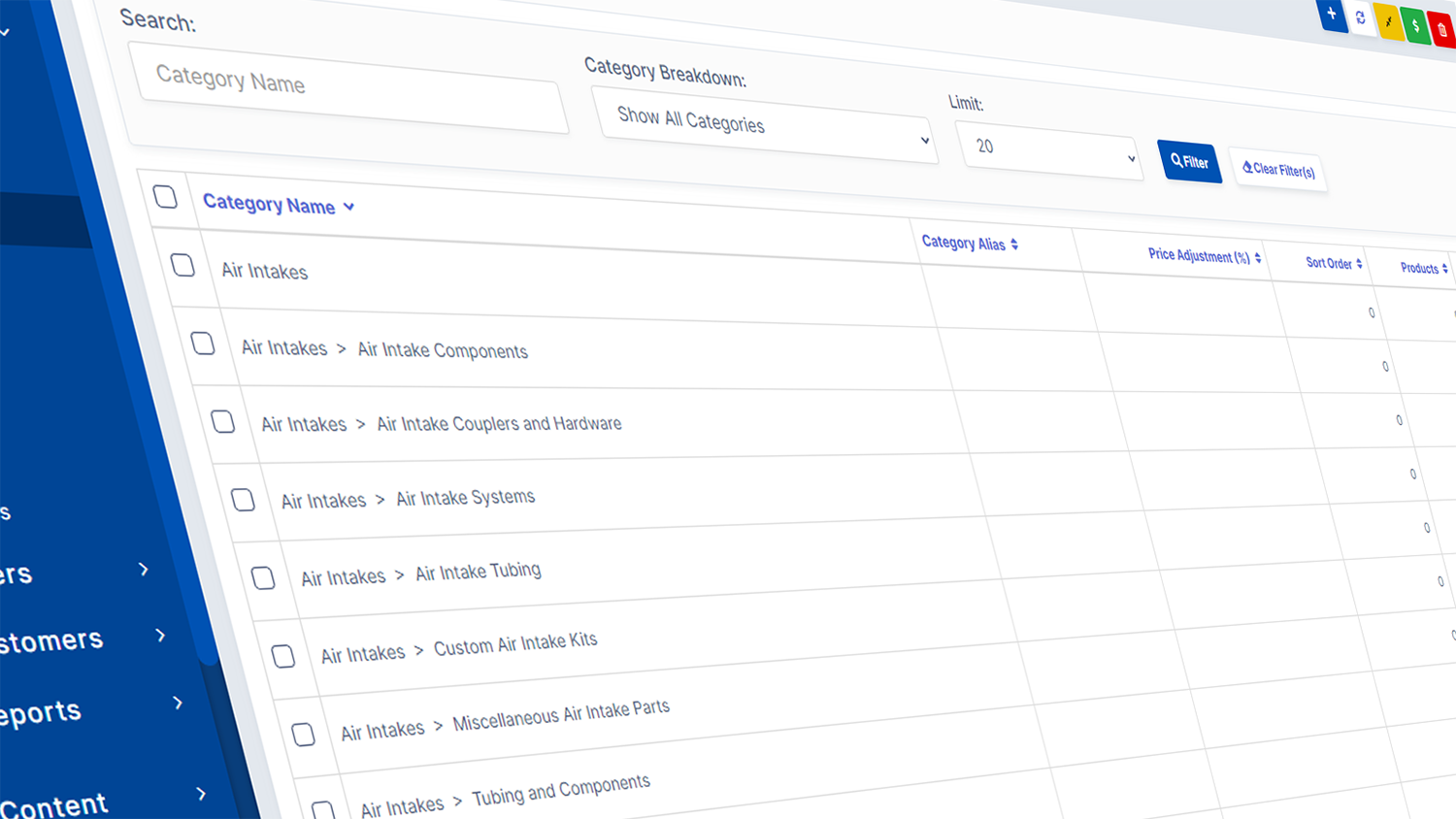Image resolution: width=1456 pixels, height=819 pixels.
Task: Expand the sidebar item ending in 'ers'
Action: (144, 569)
